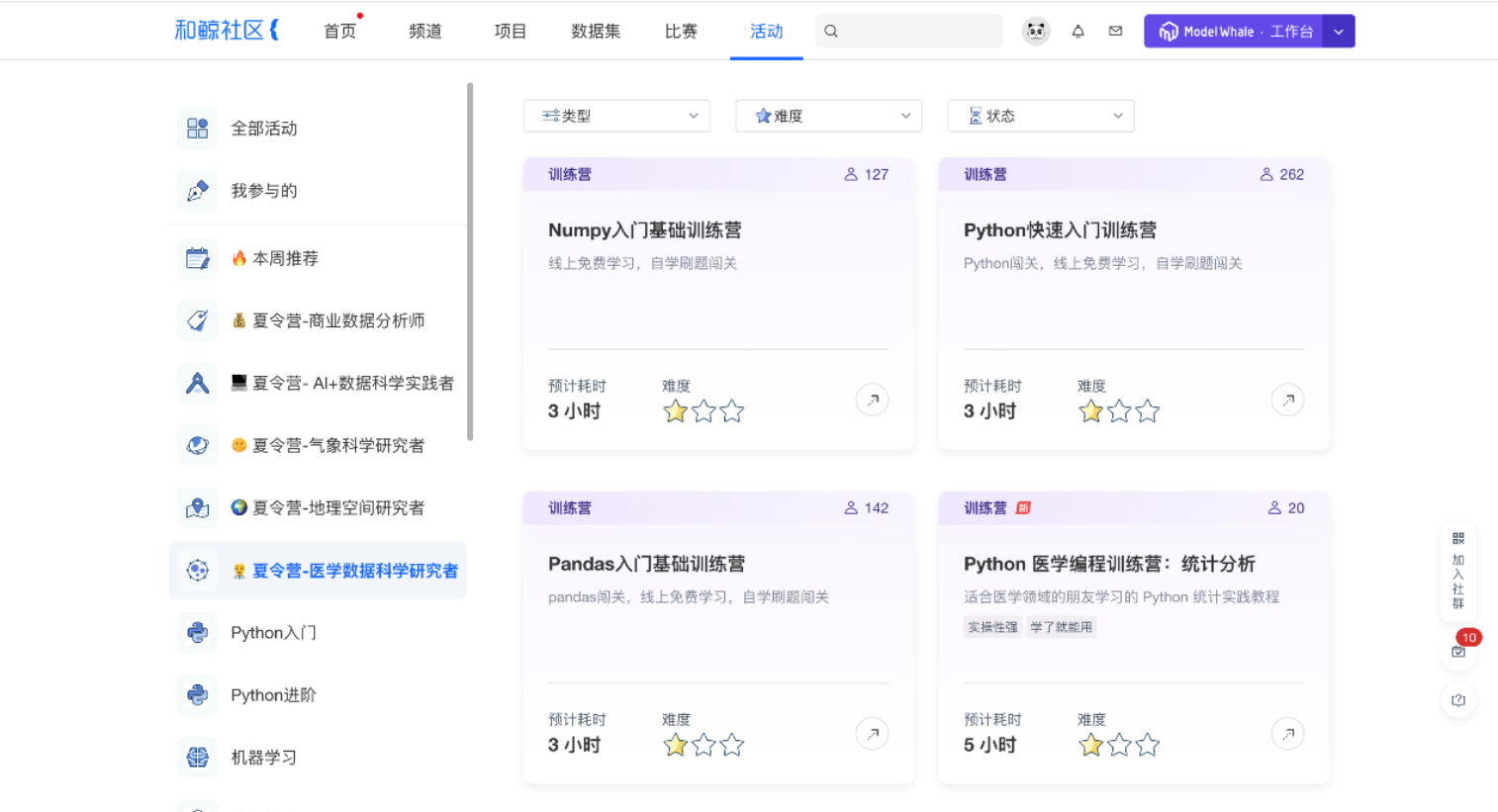1498x812 pixels.
Task: Click the check-in icon with badge 10
Action: (x=1458, y=651)
